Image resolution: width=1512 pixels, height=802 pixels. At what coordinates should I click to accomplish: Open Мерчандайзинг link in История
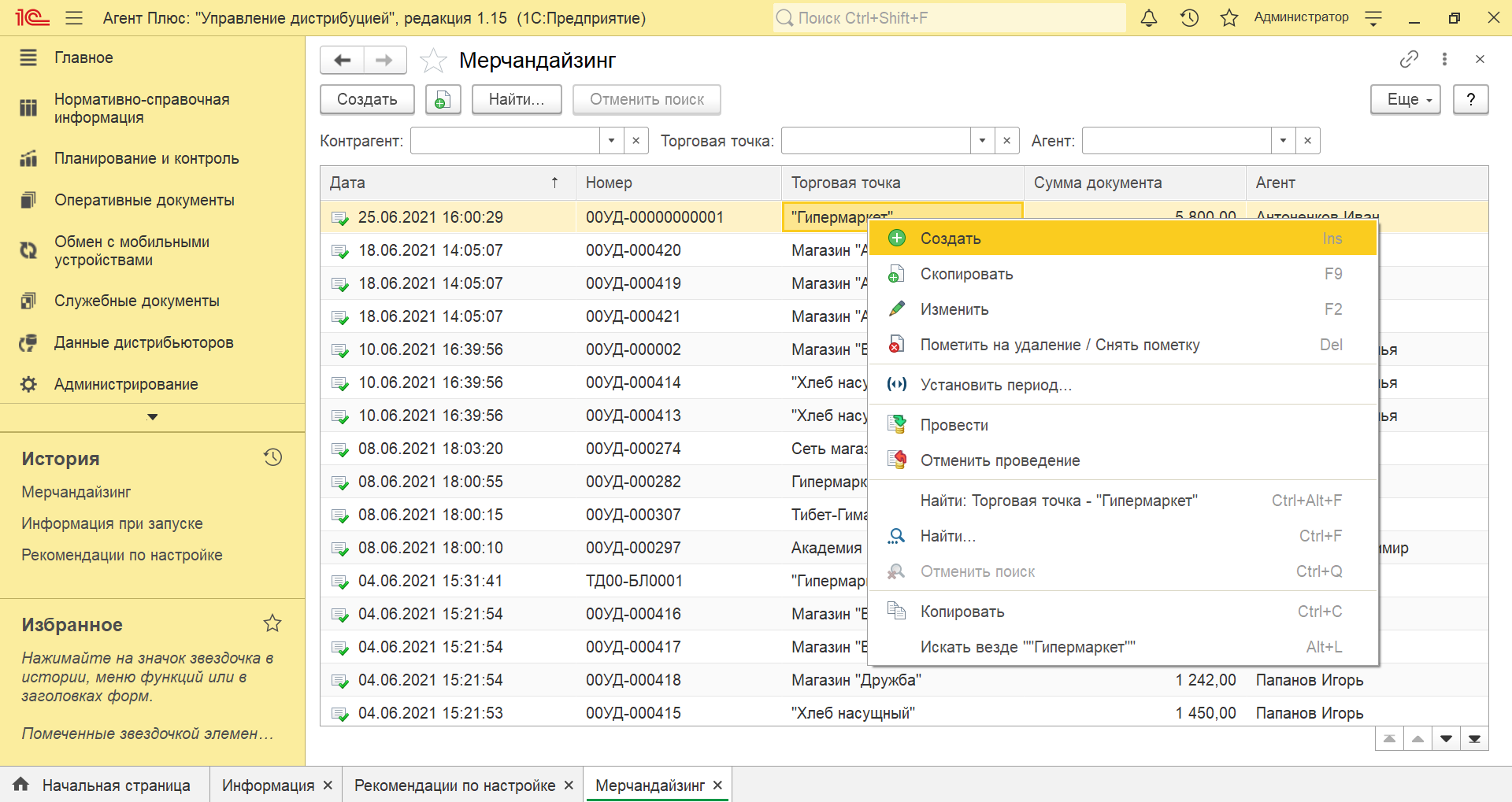(76, 492)
